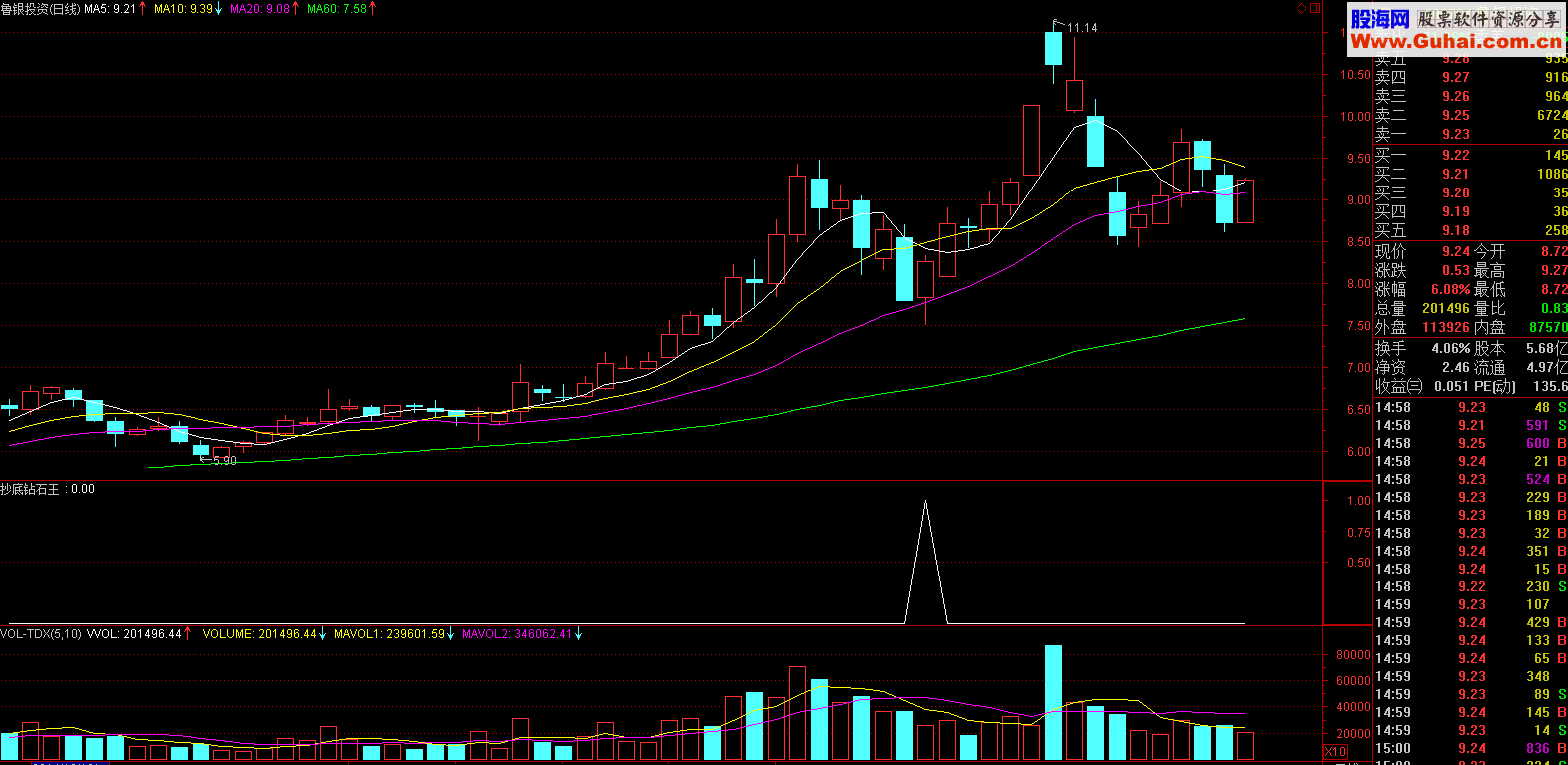Select the 14:58 trade of 351 lots

(1470, 551)
